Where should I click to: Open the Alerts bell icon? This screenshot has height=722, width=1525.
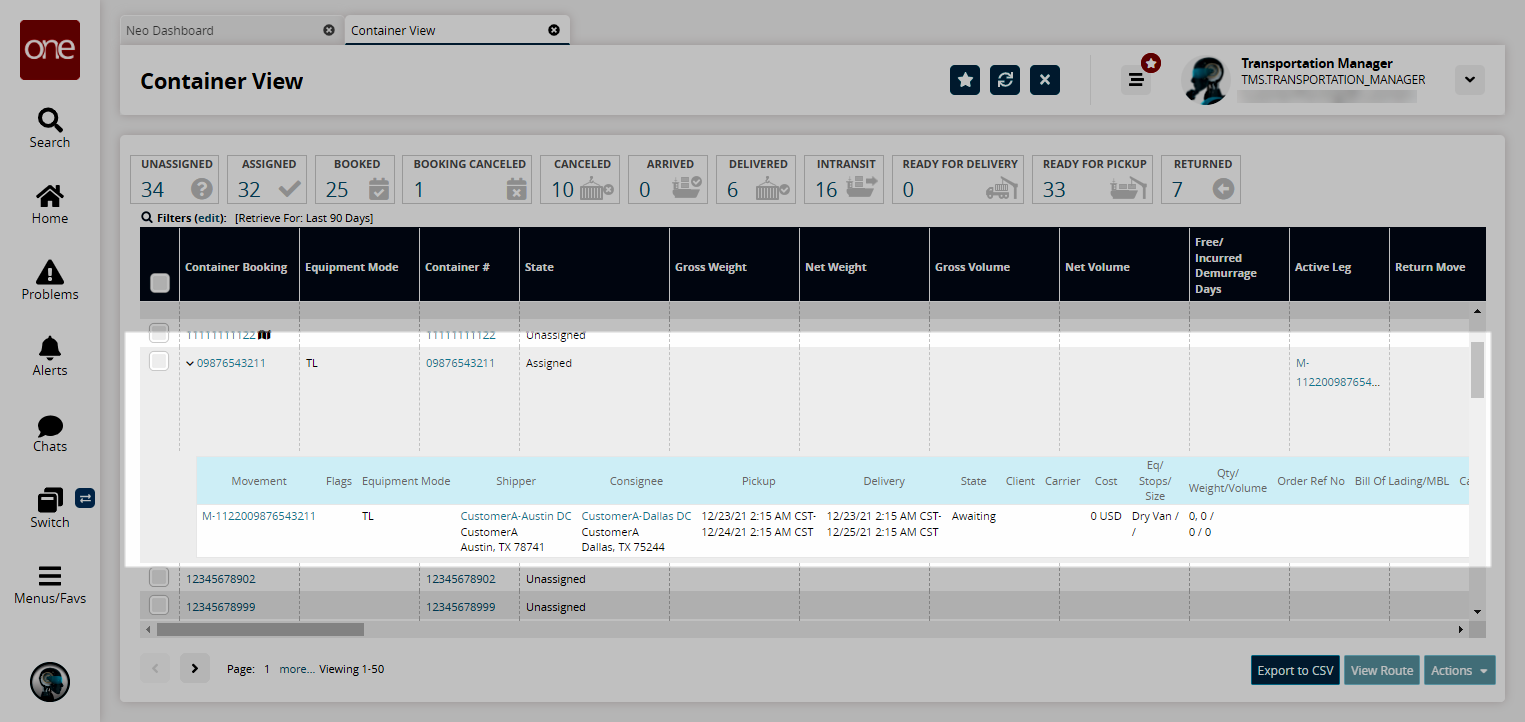pos(49,348)
